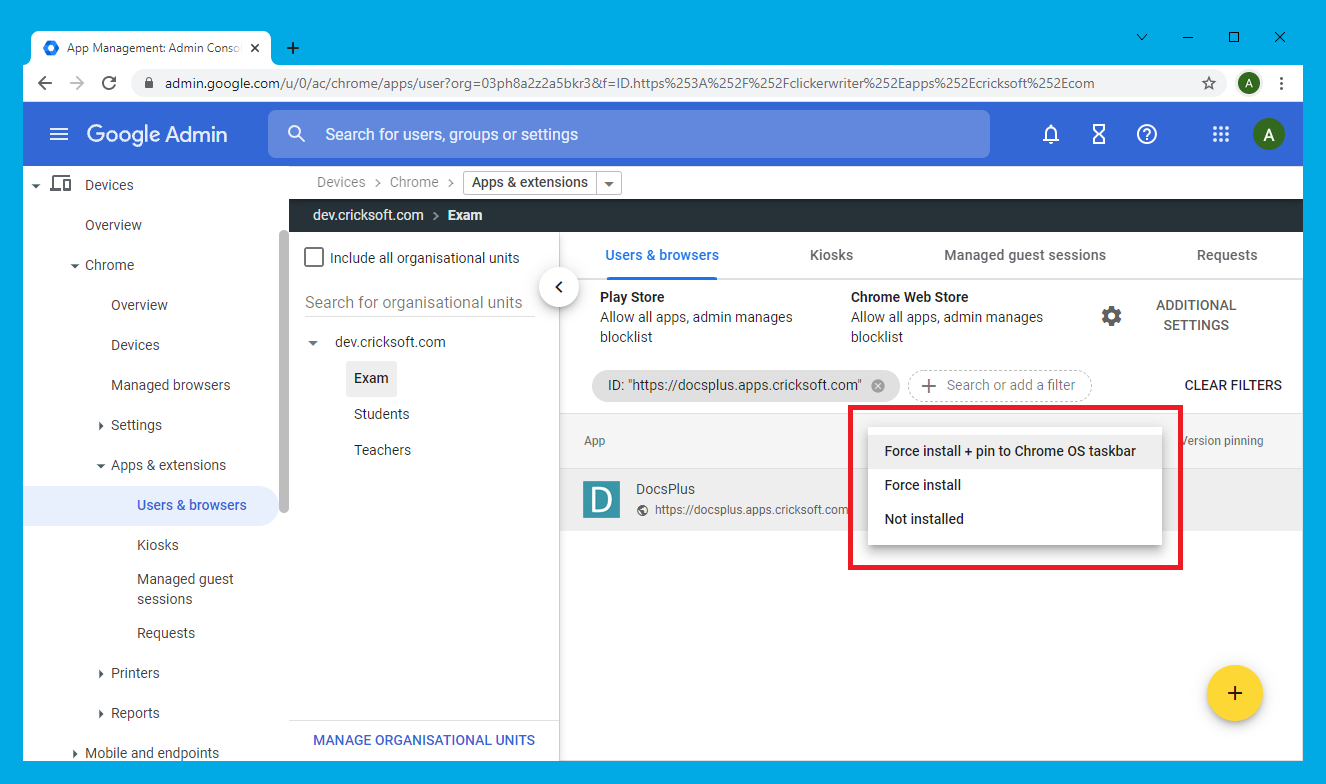Switch to the Kiosks tab
Viewport: 1326px width, 784px height.
pyautogui.click(x=831, y=255)
